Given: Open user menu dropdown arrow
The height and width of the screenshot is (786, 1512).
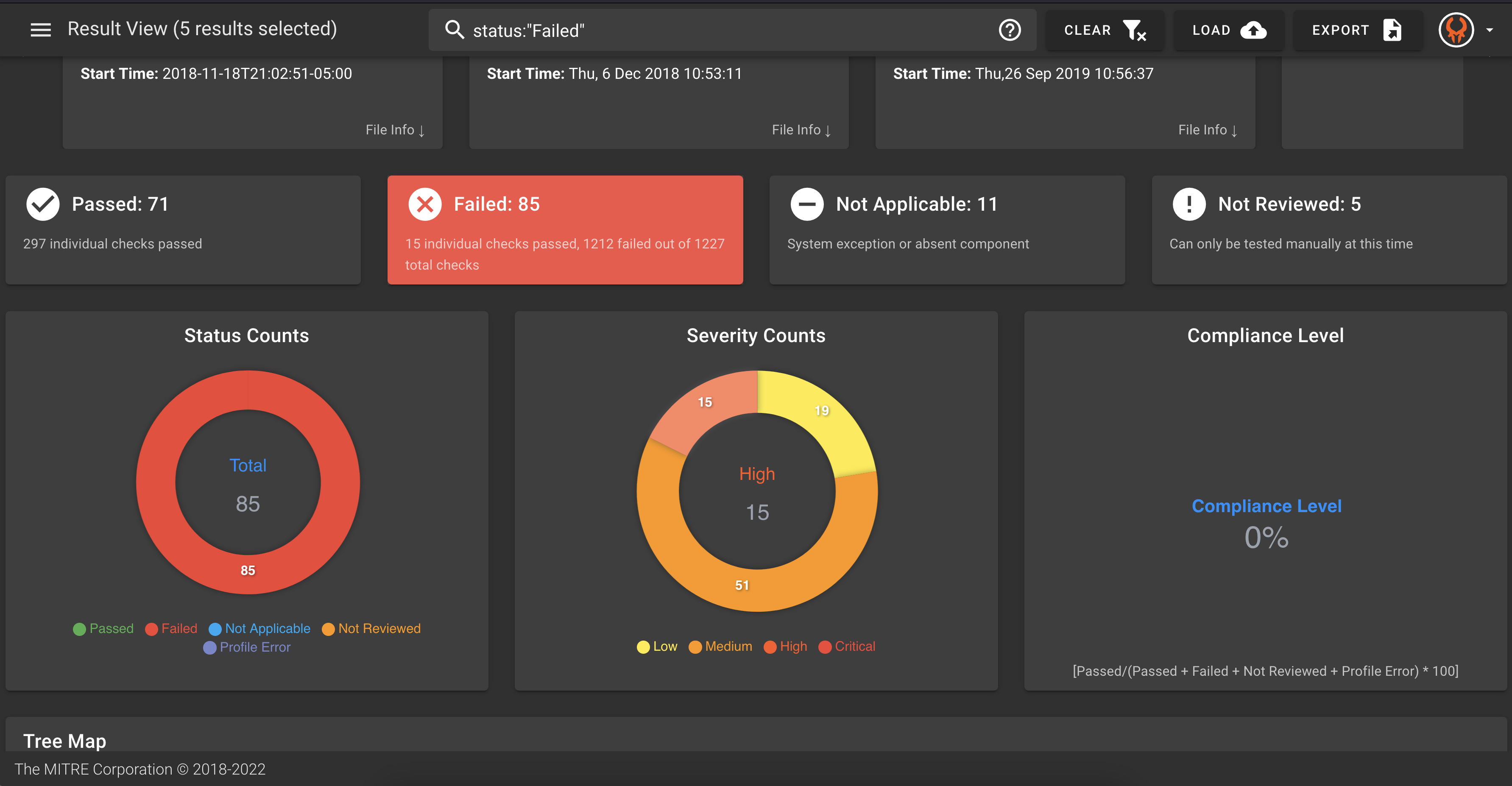Looking at the screenshot, I should (x=1490, y=30).
